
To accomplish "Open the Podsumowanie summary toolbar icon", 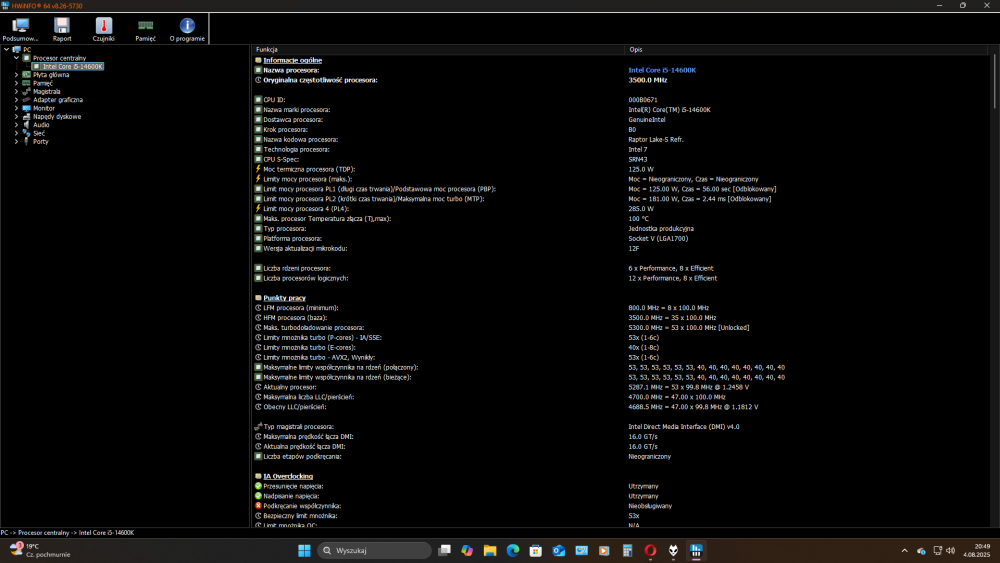I will pos(20,28).
